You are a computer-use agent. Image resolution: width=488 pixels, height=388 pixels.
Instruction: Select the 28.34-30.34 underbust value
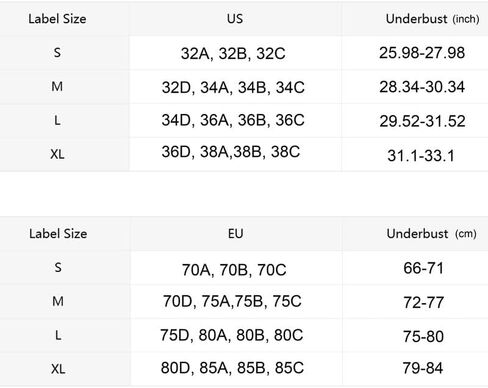click(422, 87)
